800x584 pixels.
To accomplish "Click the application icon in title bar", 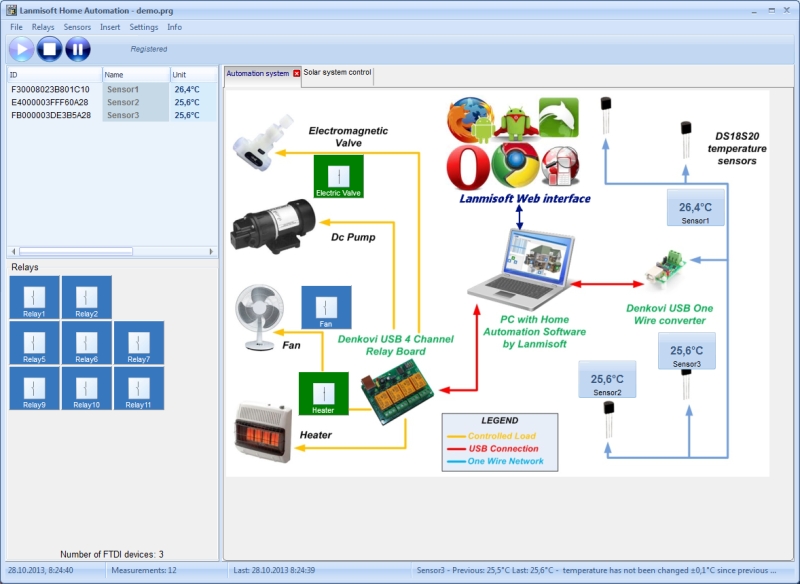I will tap(12, 10).
